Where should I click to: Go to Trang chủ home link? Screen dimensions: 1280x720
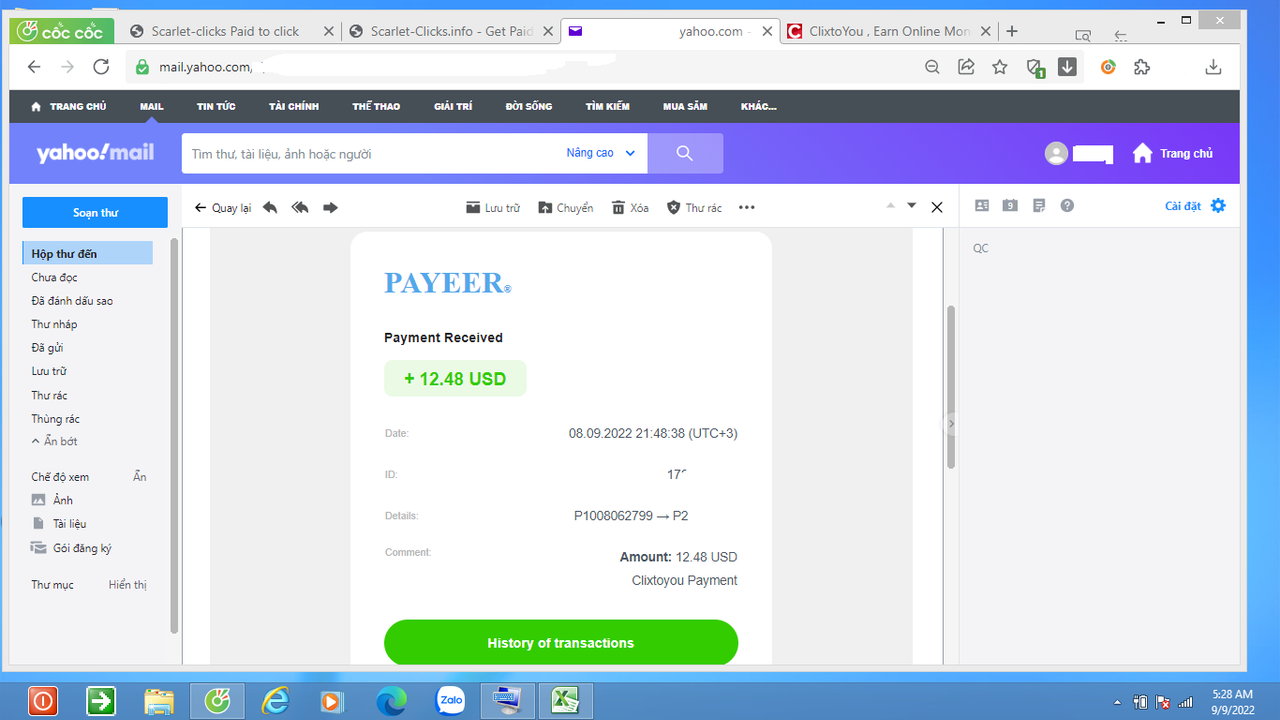[1173, 153]
